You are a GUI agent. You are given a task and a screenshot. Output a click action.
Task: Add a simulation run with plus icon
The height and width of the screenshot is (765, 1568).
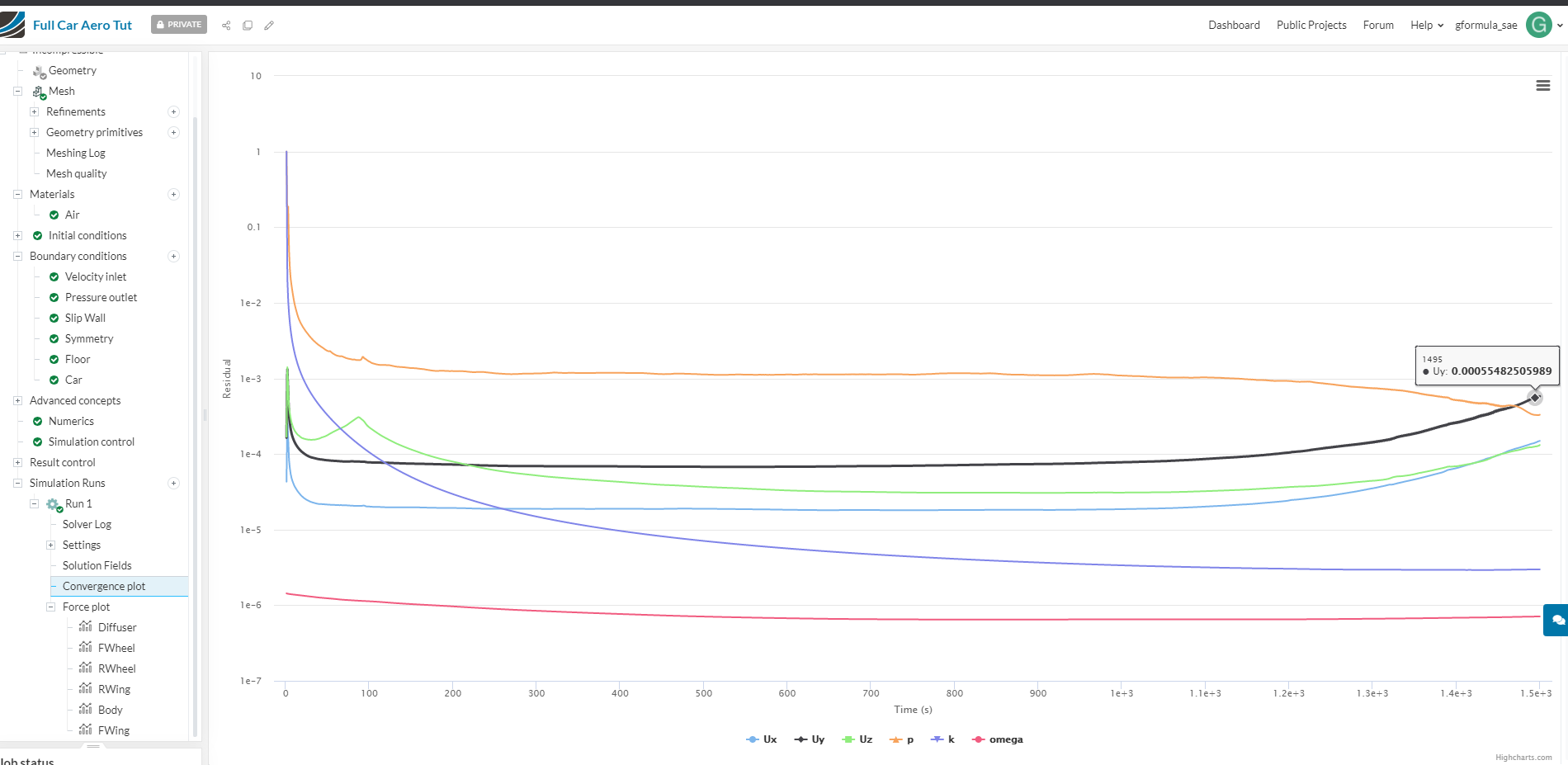[173, 484]
